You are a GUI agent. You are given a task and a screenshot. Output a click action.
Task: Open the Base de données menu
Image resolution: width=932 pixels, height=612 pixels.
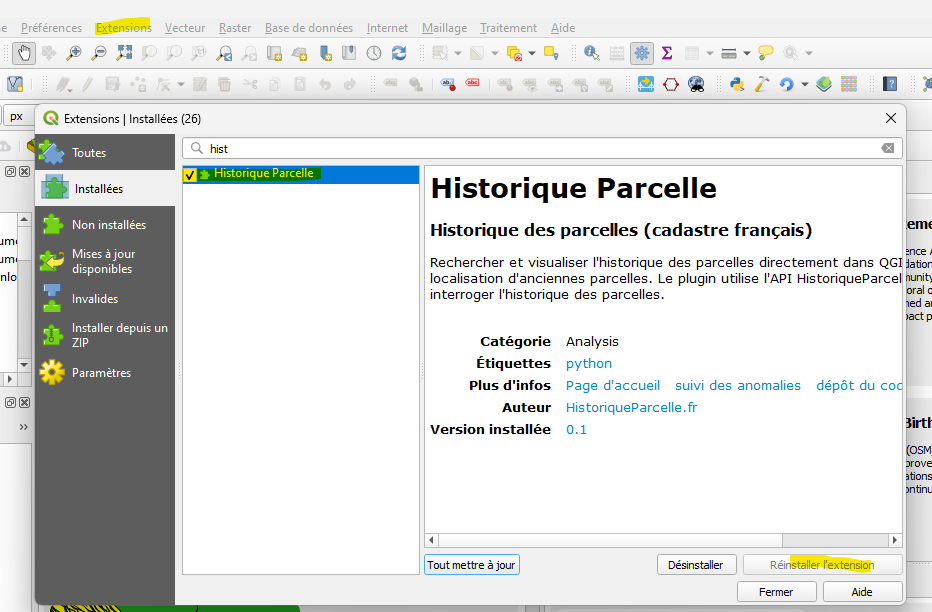click(x=308, y=28)
